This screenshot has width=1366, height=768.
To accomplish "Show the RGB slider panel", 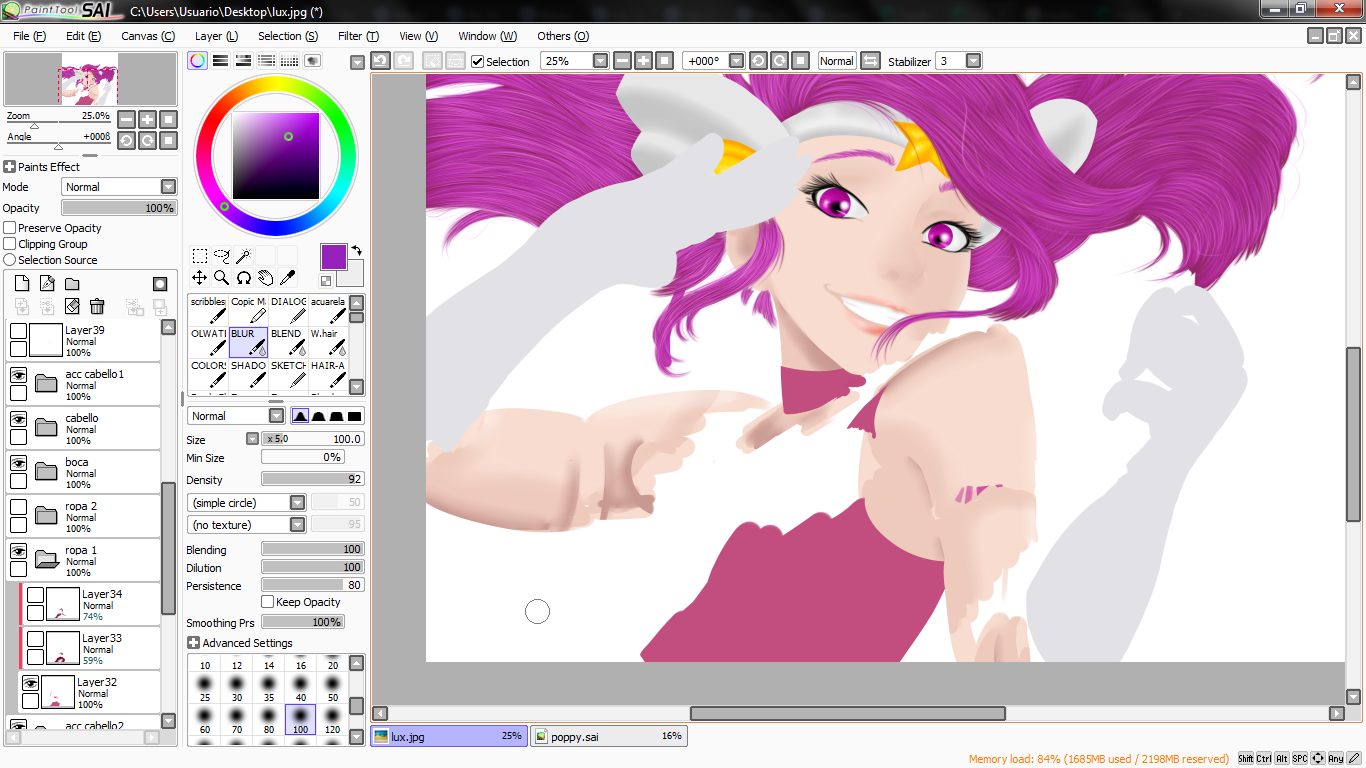I will (221, 61).
